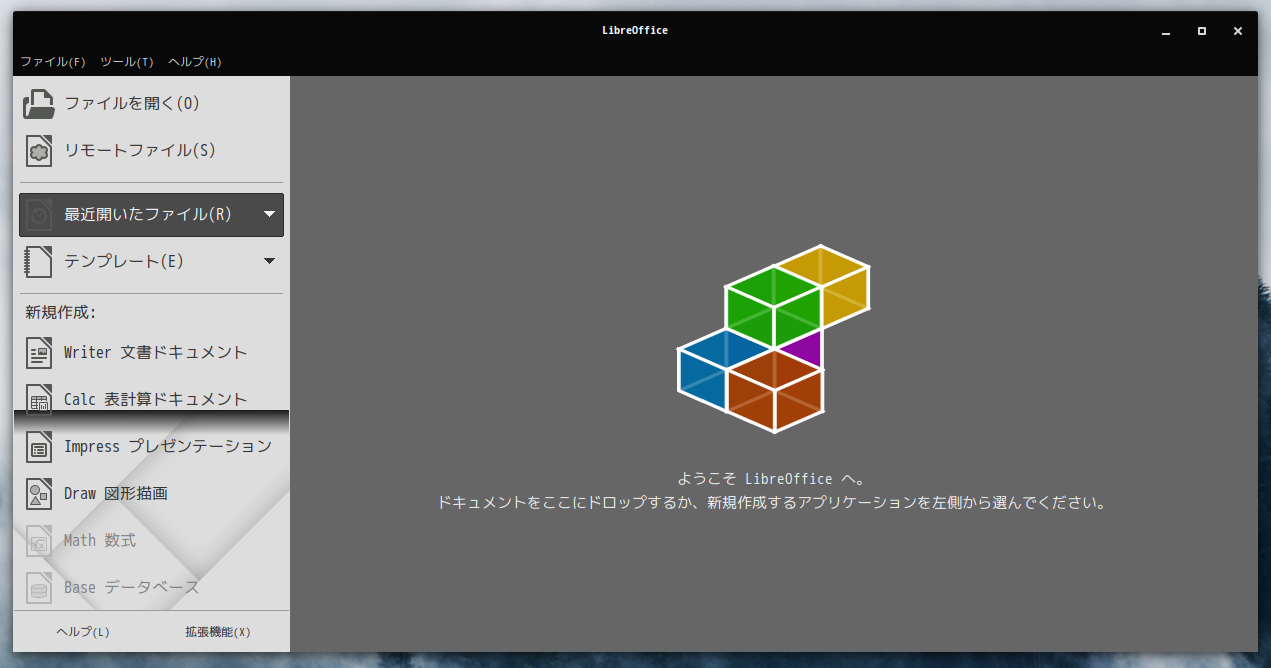Click the ファイルを開く(O) button label
The image size is (1271, 668).
click(132, 103)
